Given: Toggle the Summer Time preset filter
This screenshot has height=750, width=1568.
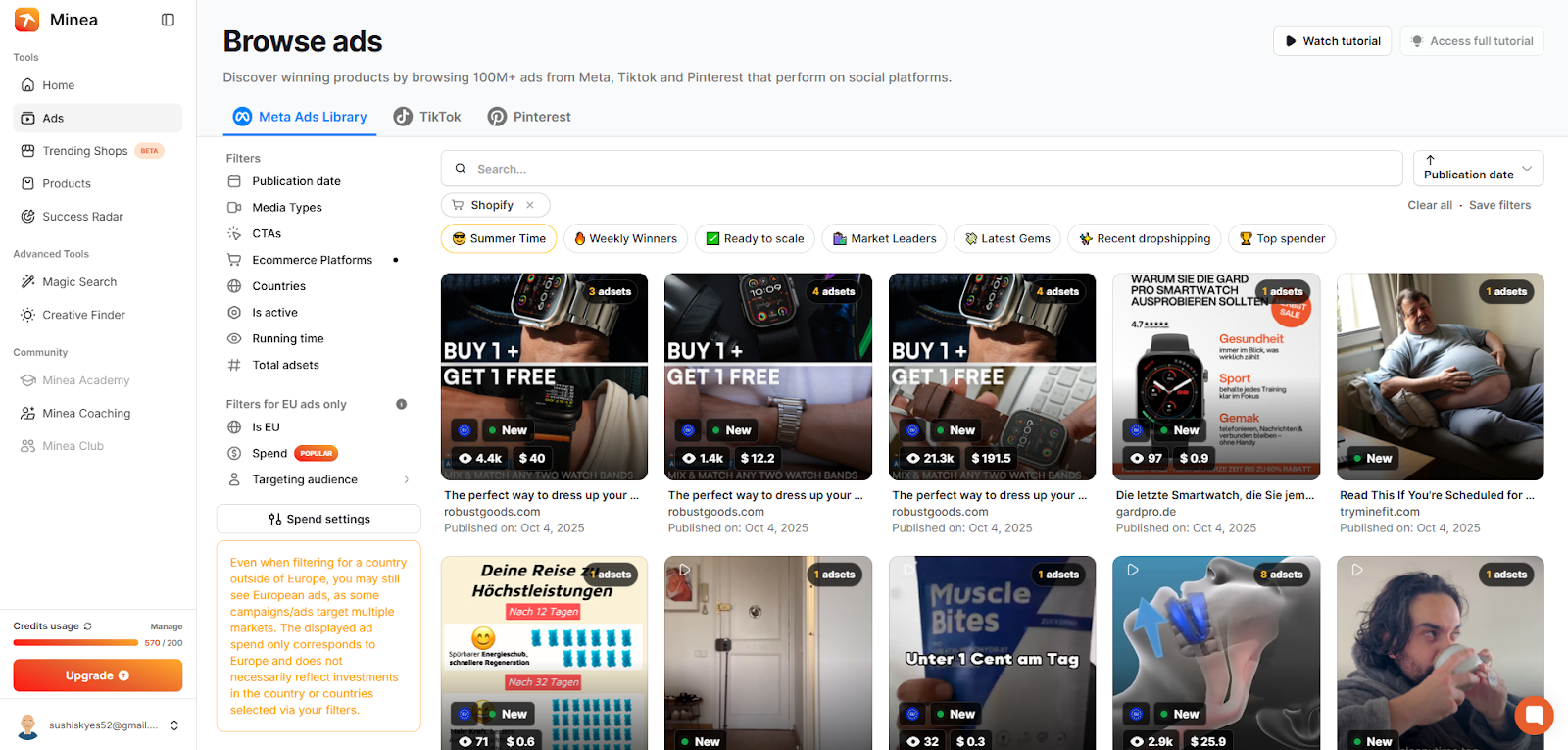Looking at the screenshot, I should pyautogui.click(x=499, y=238).
